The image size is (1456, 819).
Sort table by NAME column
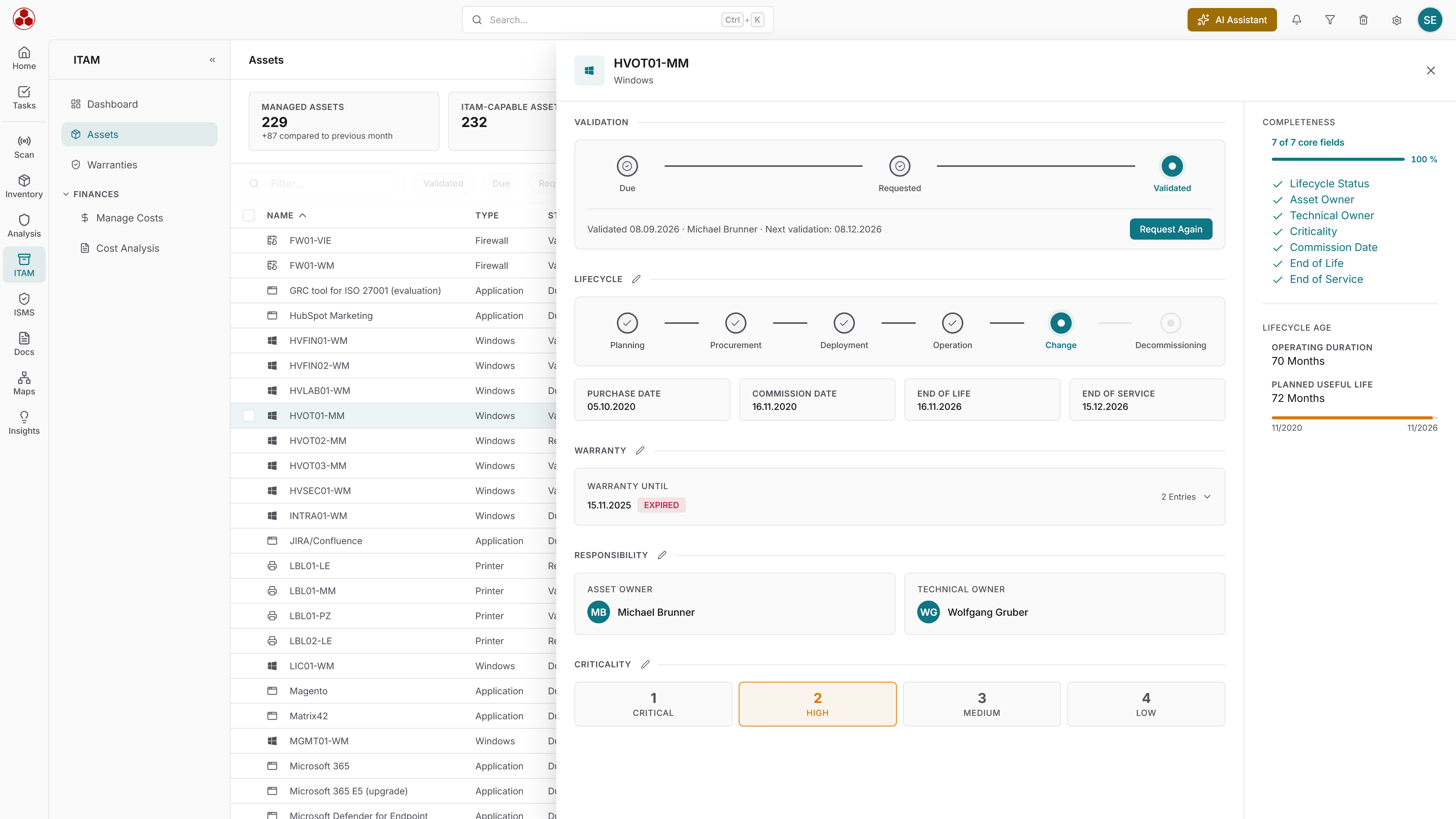286,215
